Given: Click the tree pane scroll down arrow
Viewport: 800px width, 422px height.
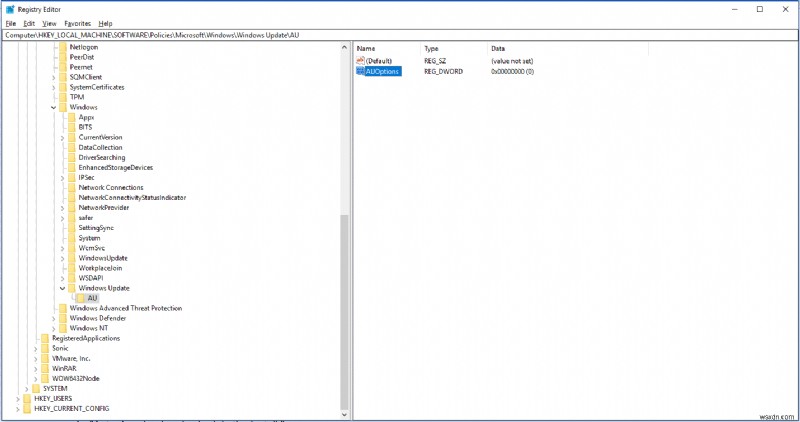Looking at the screenshot, I should pos(344,415).
